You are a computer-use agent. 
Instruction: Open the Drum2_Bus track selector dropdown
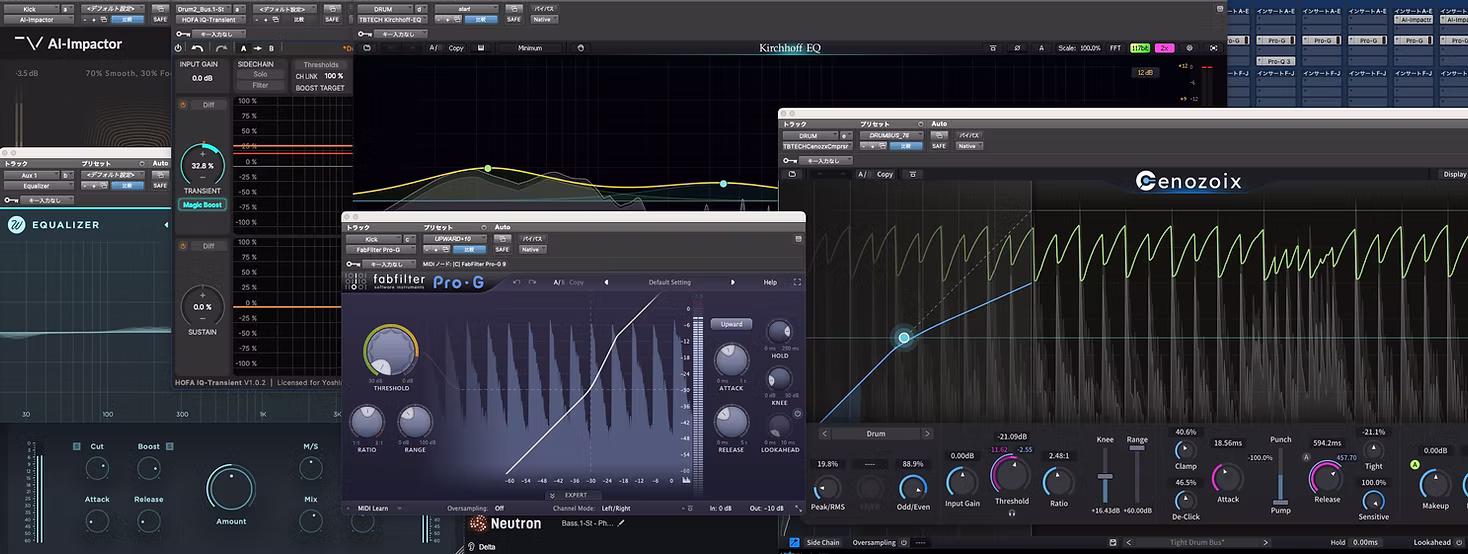point(203,8)
